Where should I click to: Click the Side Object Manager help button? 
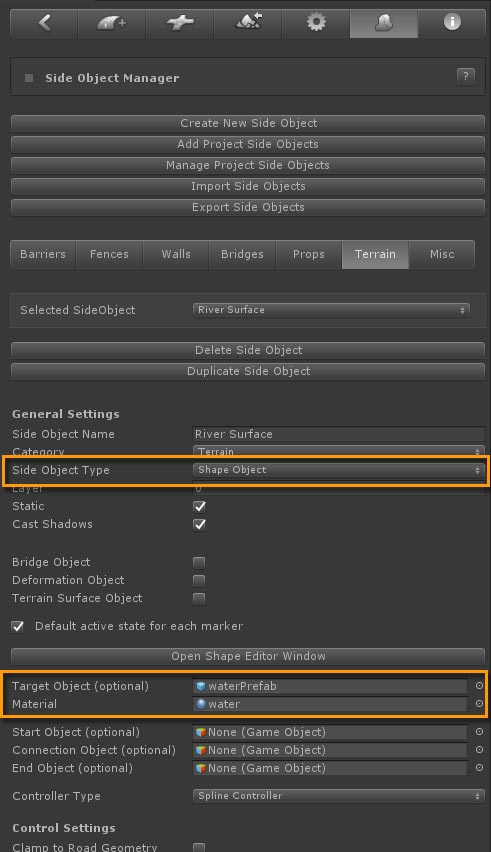click(x=465, y=77)
